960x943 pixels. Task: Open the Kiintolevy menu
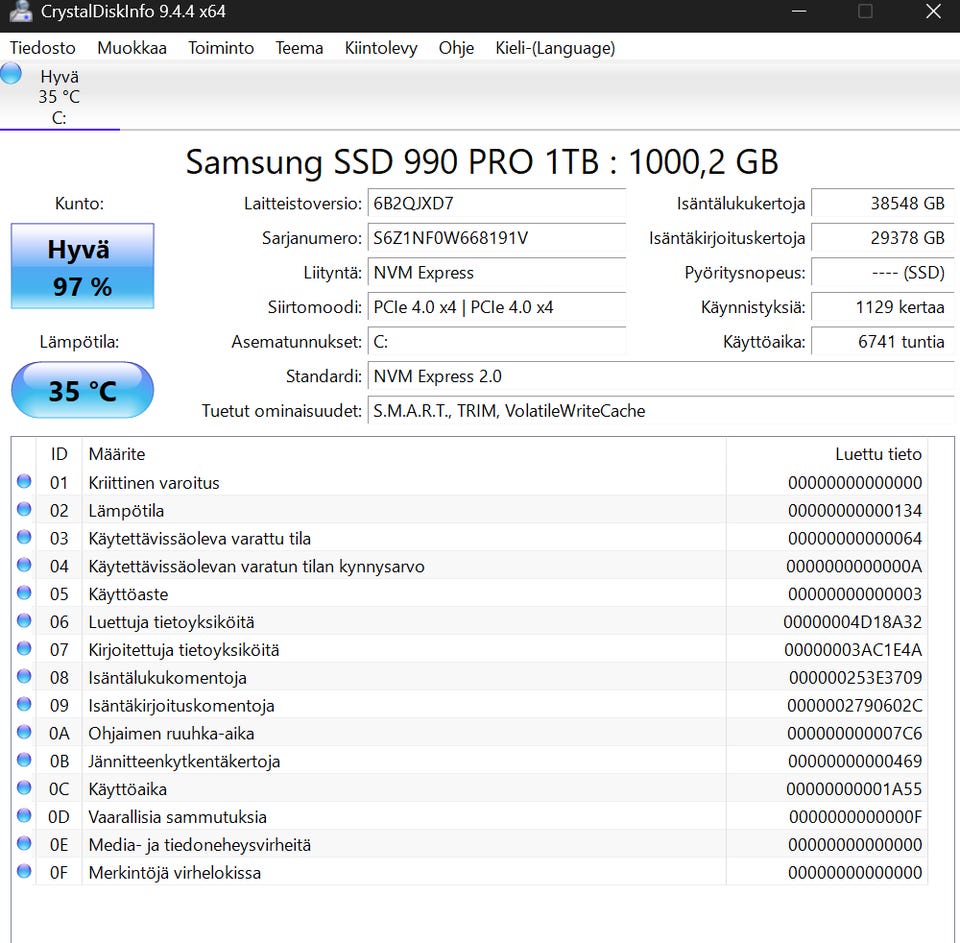pyautogui.click(x=381, y=48)
